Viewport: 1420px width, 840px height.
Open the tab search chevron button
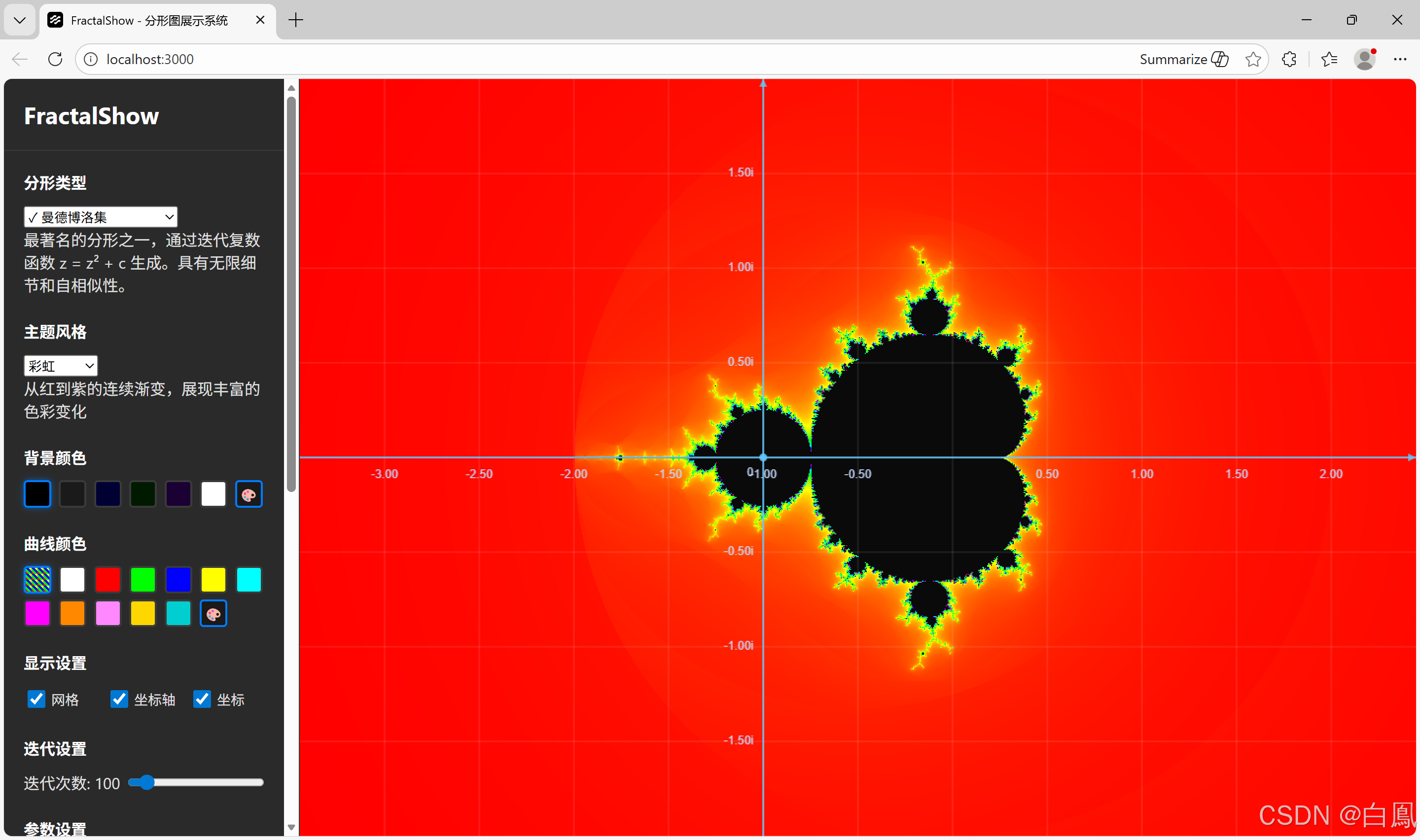click(20, 20)
